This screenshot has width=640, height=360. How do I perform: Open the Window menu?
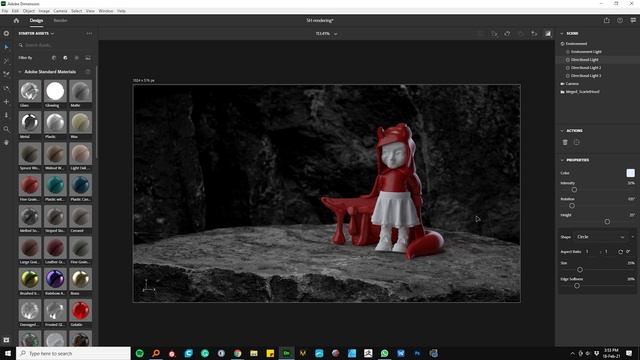tap(106, 11)
